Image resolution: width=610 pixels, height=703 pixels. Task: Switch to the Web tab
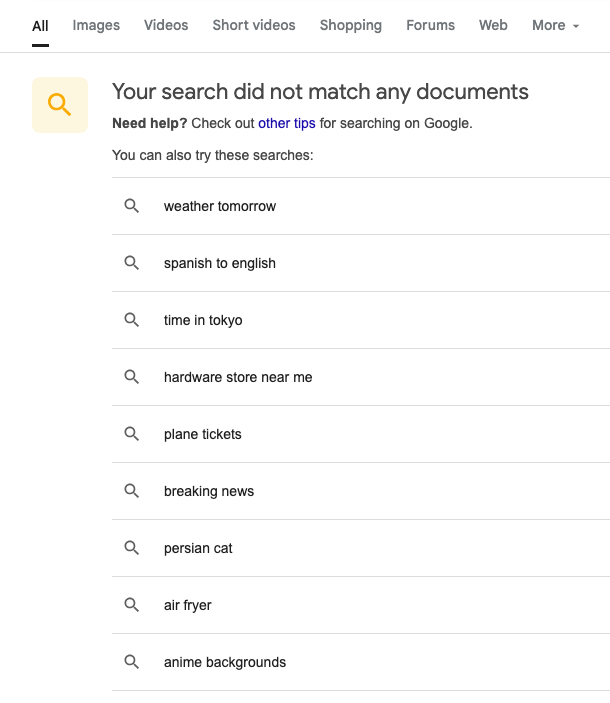[493, 25]
